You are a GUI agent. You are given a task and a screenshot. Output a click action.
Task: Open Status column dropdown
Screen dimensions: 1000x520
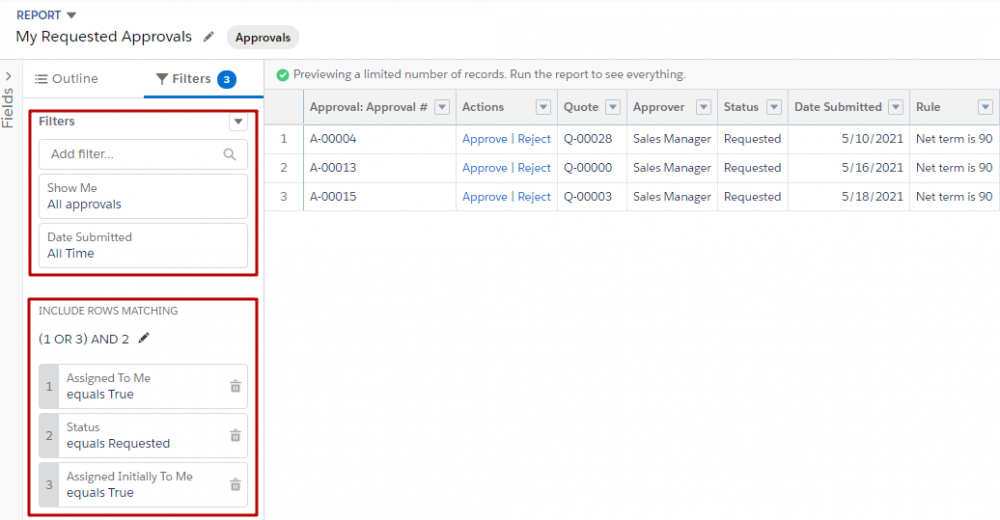774,107
